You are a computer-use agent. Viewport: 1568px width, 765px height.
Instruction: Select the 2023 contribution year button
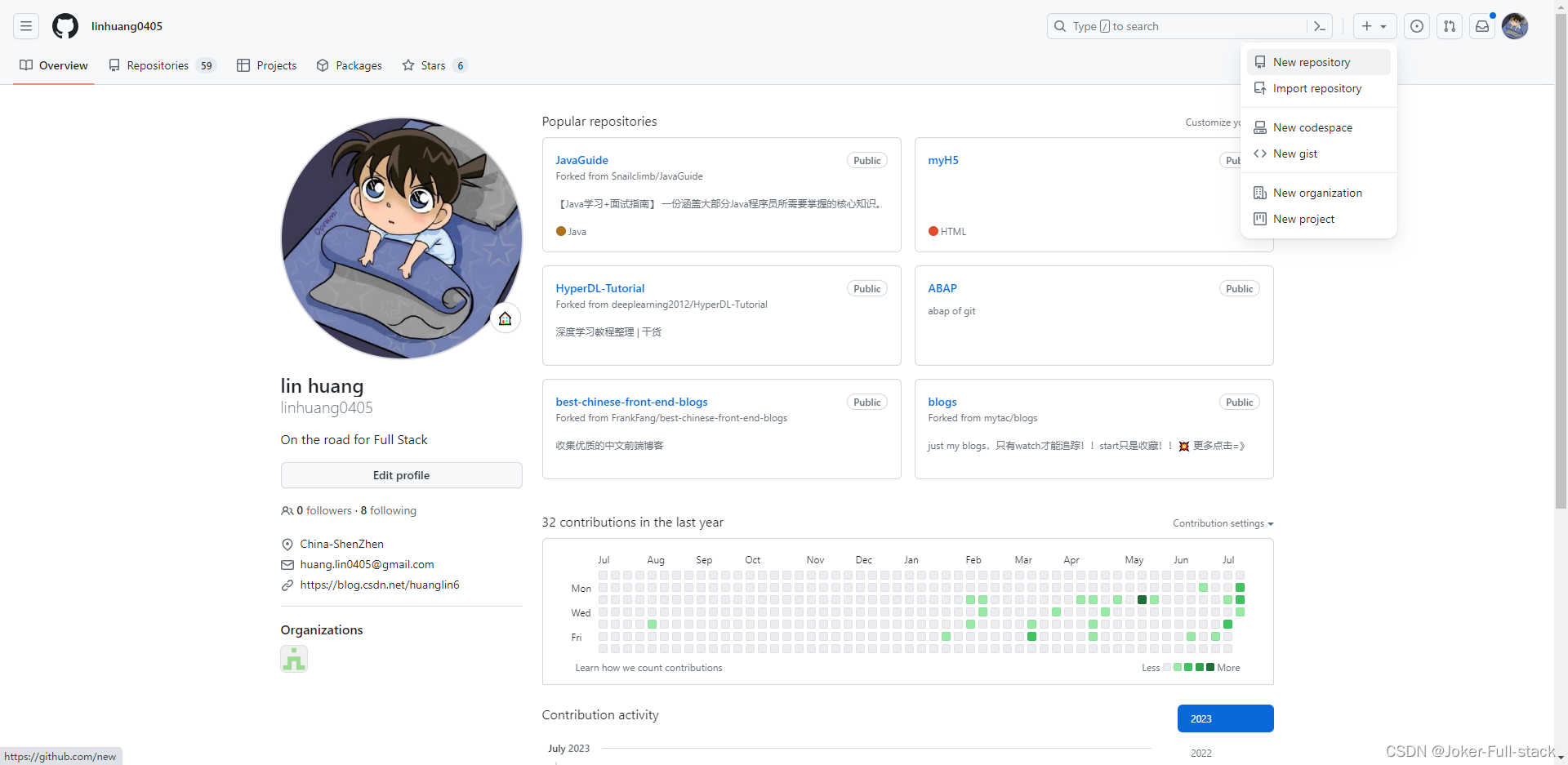[x=1225, y=718]
